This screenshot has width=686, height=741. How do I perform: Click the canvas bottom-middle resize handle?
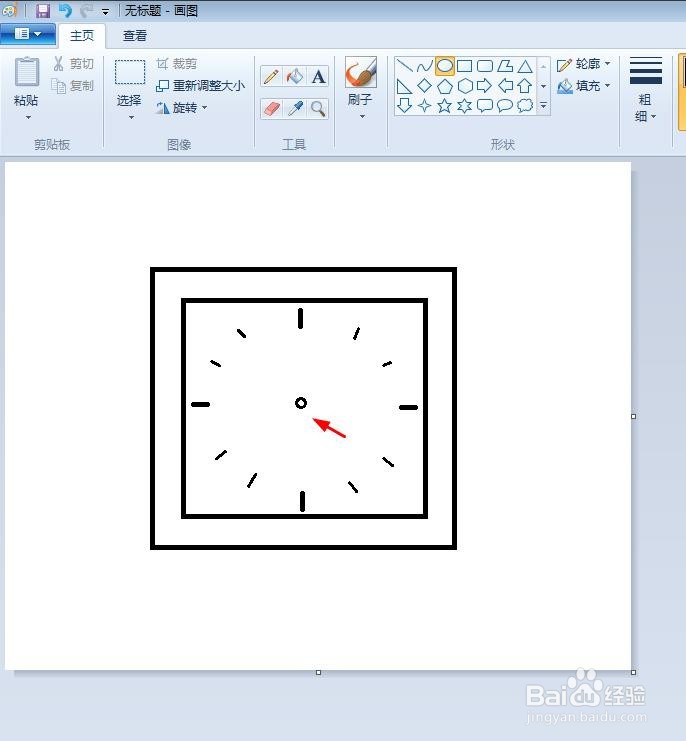coord(318,672)
